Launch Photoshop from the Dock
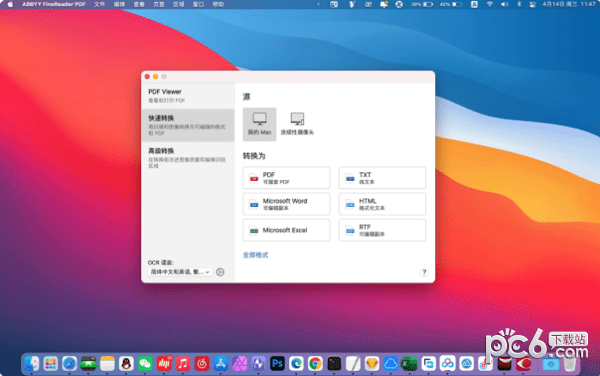The height and width of the screenshot is (376, 600). click(277, 363)
